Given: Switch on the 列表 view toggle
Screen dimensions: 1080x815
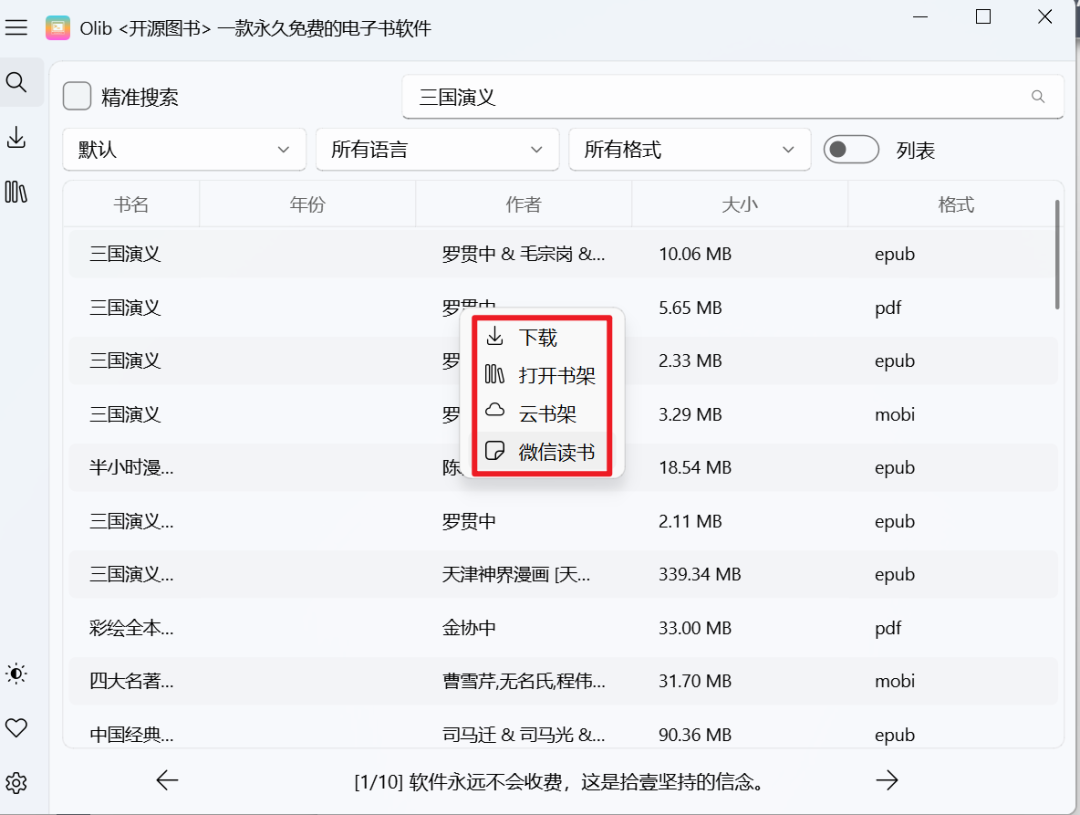Looking at the screenshot, I should 851,149.
